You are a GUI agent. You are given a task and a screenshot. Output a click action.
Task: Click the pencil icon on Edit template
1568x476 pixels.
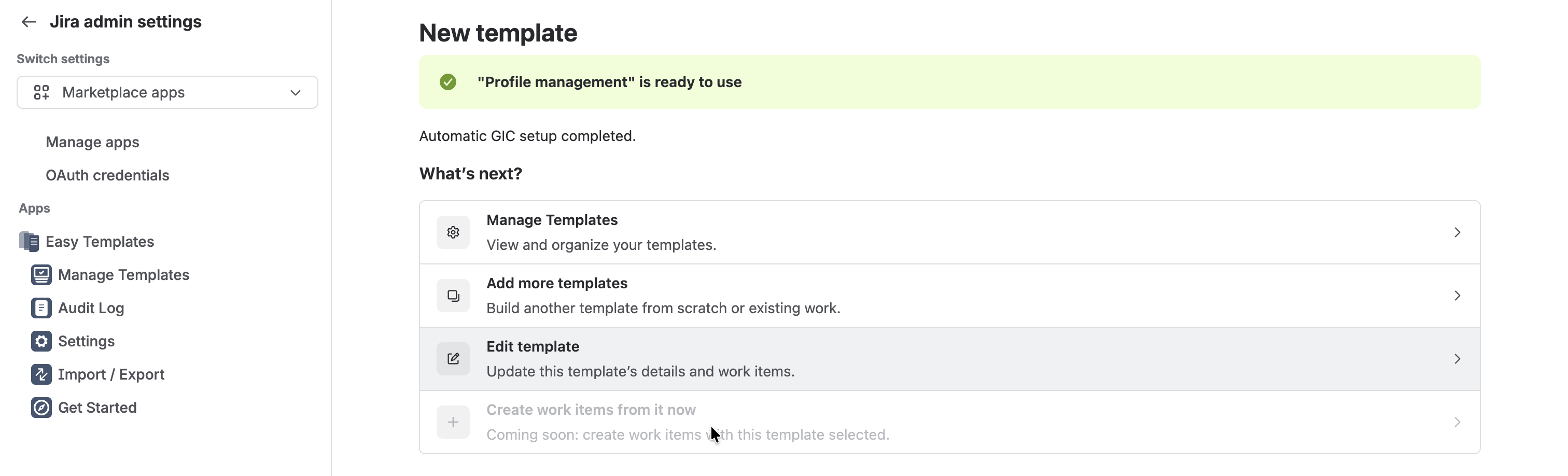[453, 359]
